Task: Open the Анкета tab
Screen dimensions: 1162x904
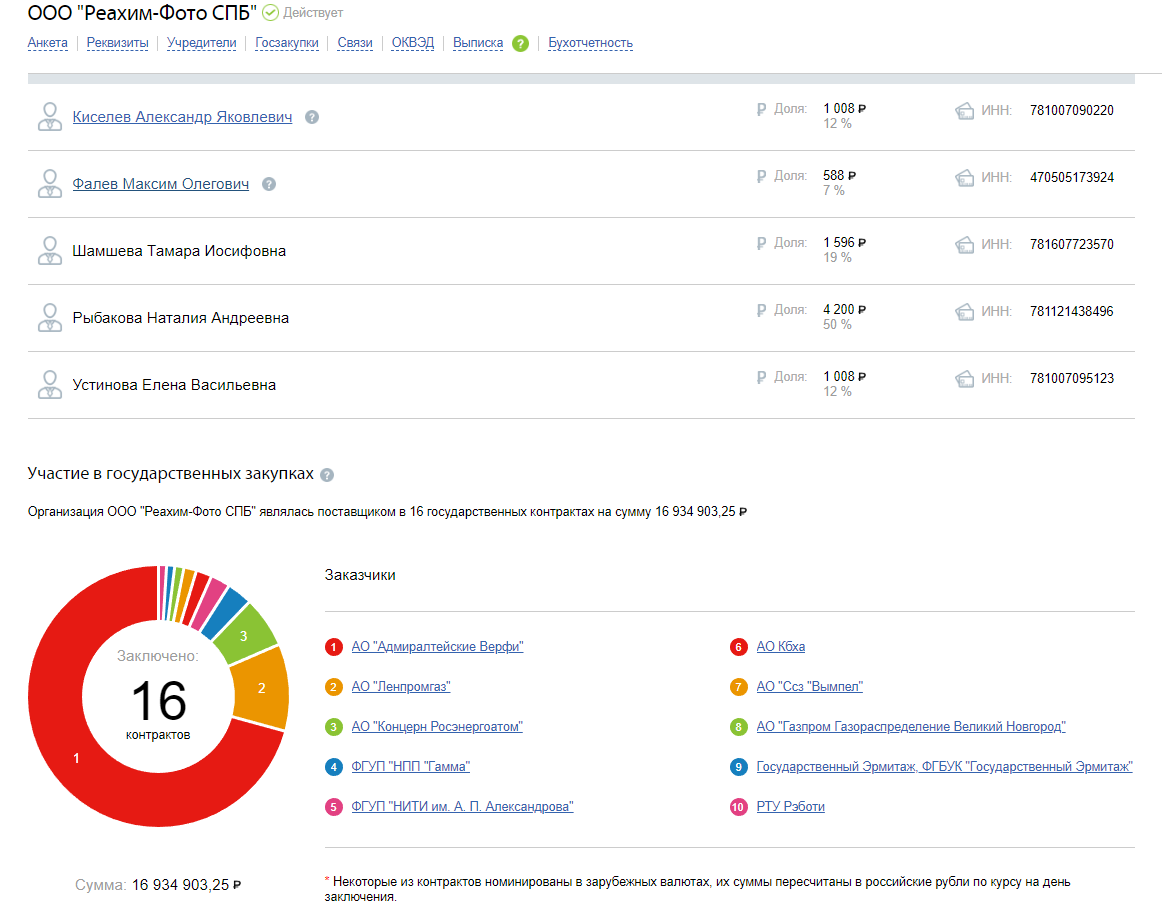Action: click(47, 43)
